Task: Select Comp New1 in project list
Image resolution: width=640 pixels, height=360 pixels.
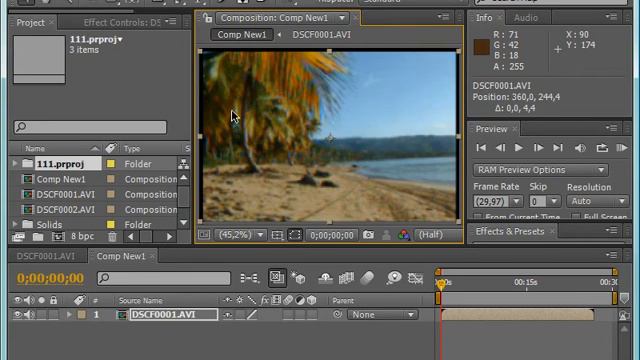Action: coord(61,179)
